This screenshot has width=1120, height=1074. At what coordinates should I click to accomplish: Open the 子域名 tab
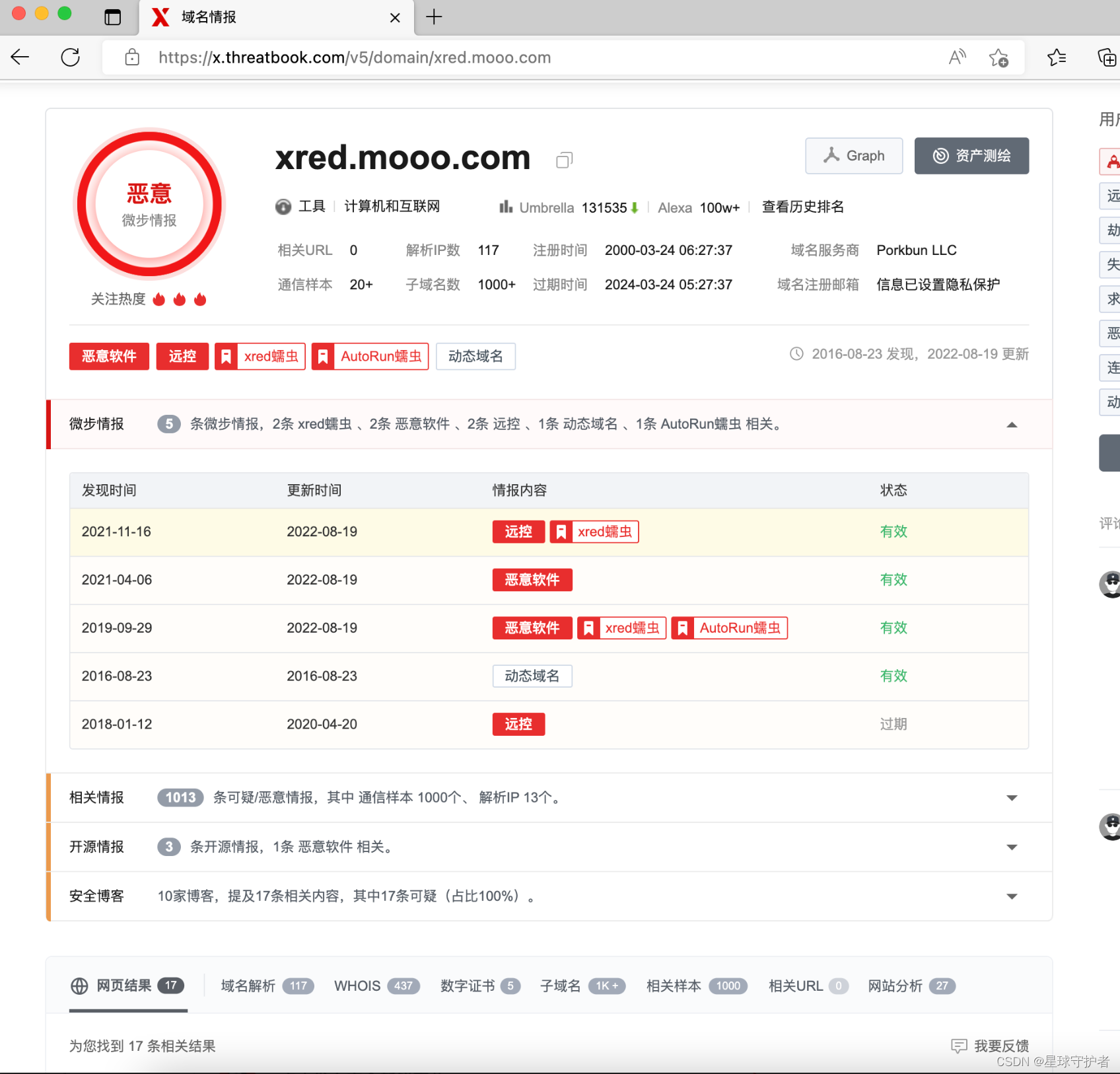(x=583, y=986)
